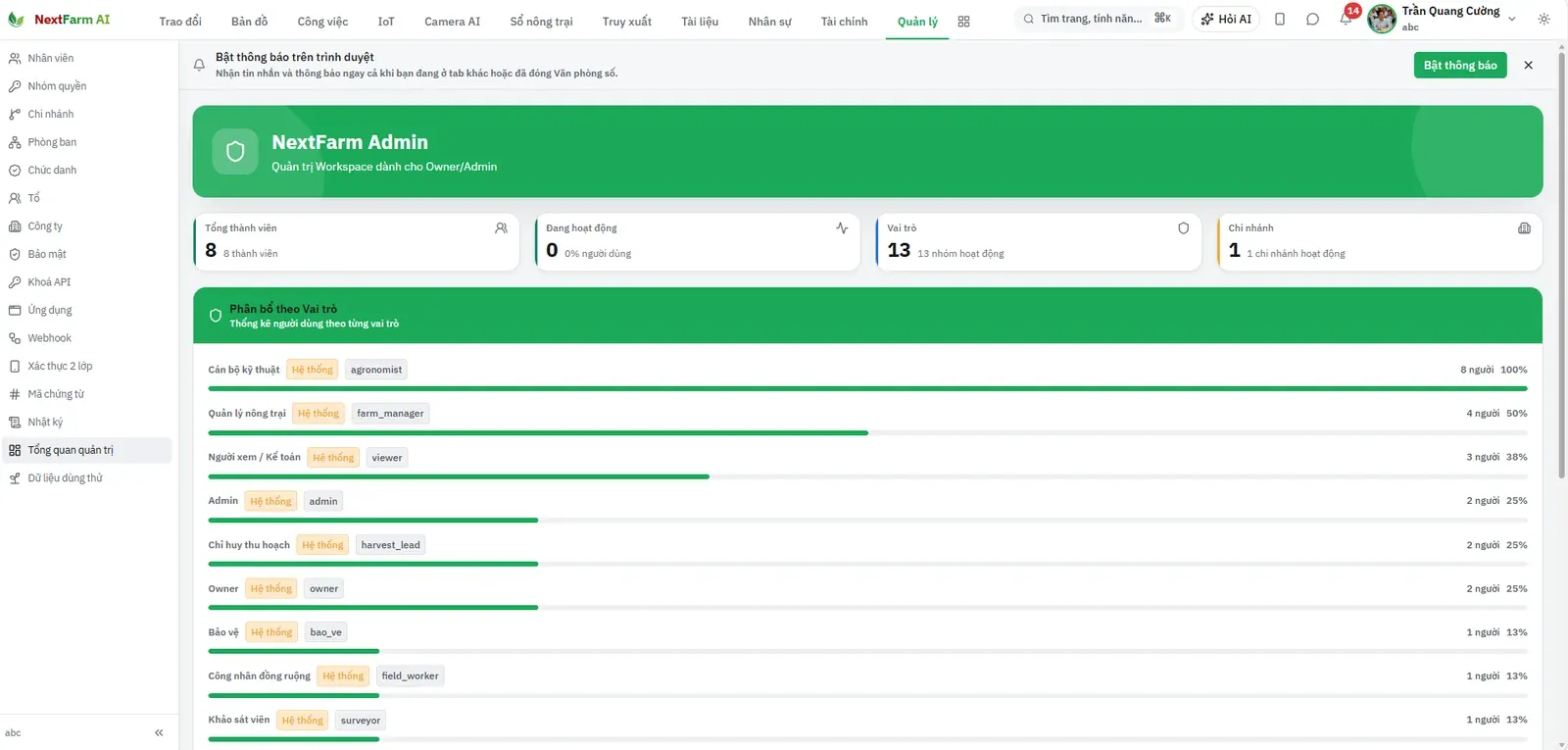Open the notification bell with badge 14
Viewport: 1568px width, 750px height.
[1346, 20]
